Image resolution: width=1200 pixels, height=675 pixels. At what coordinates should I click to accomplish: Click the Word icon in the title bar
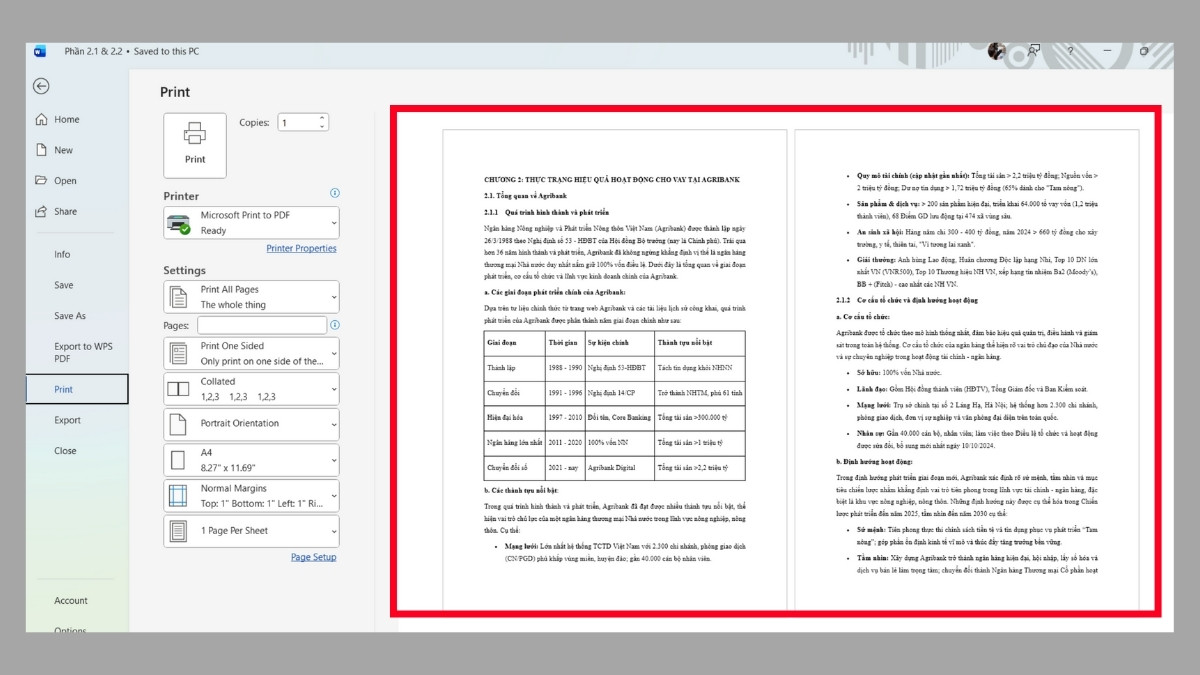40,48
